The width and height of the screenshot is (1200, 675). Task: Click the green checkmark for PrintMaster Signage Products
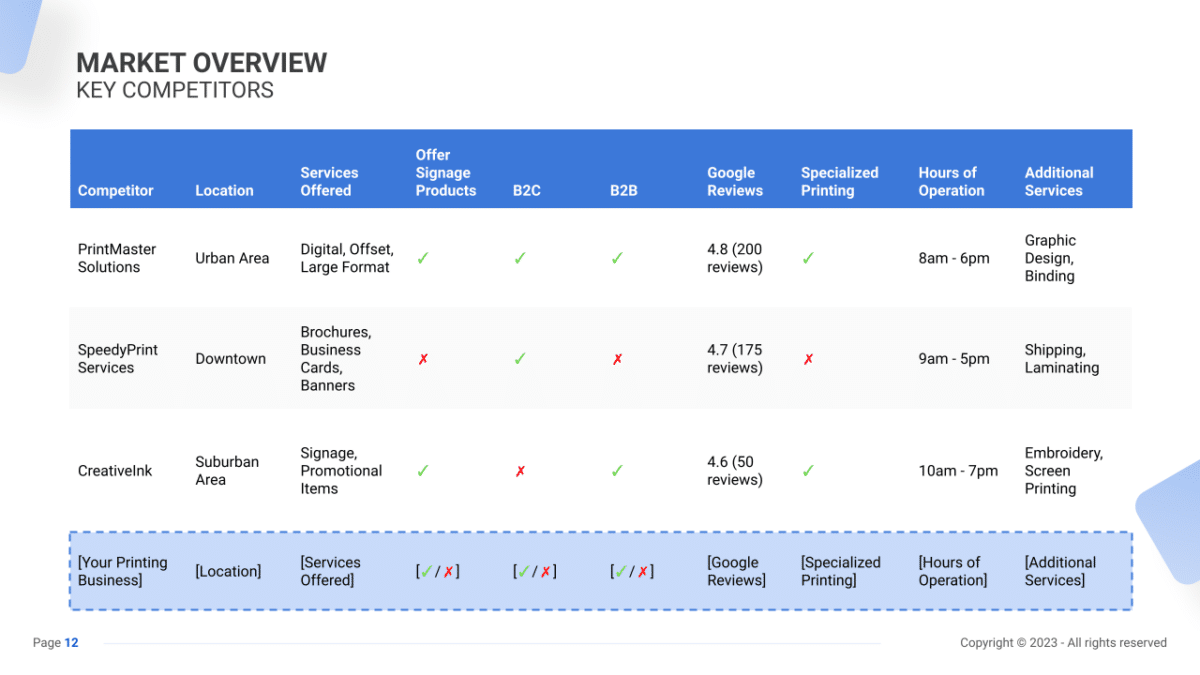coord(422,257)
